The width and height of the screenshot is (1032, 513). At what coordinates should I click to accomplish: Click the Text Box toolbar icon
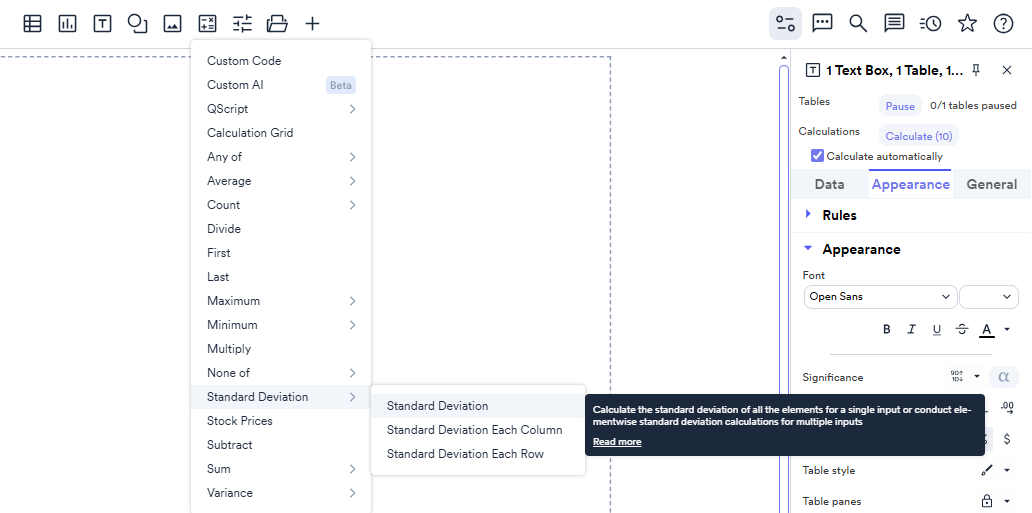pos(102,24)
